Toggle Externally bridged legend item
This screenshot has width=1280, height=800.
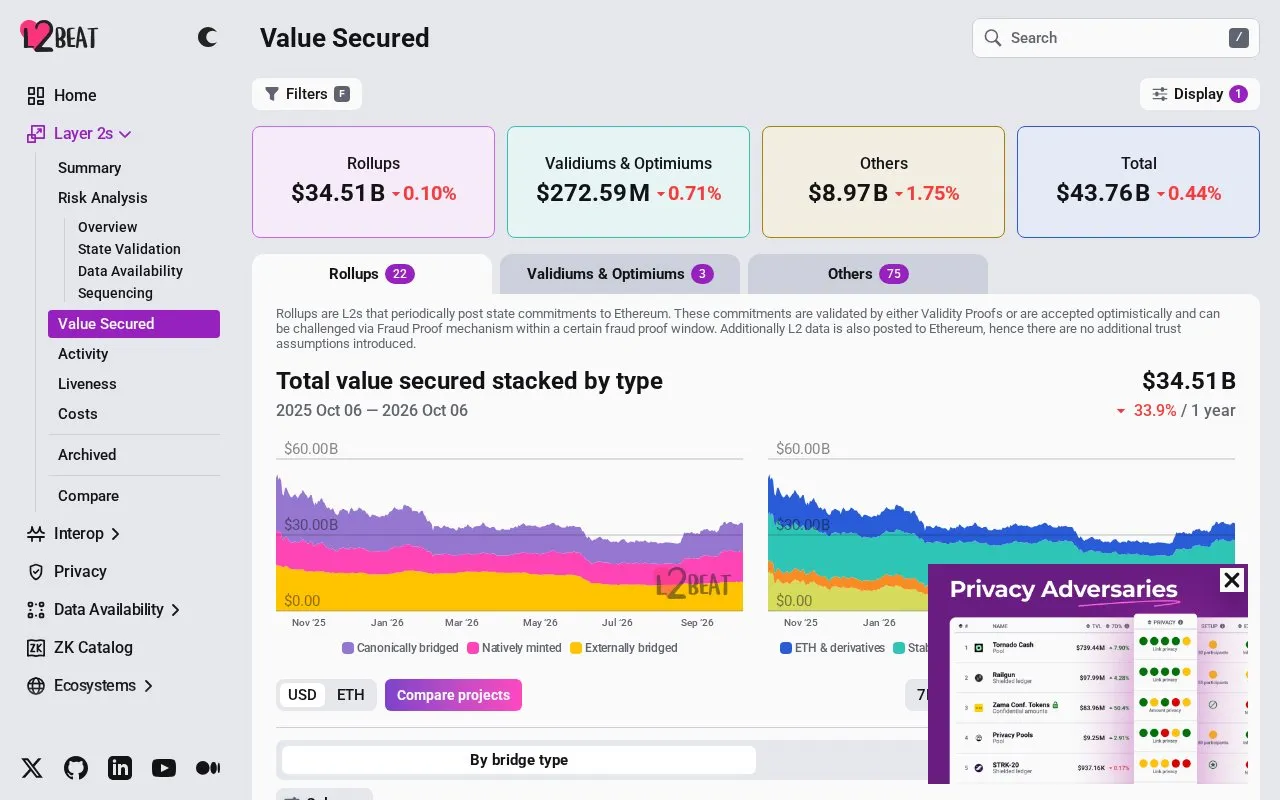coord(624,648)
